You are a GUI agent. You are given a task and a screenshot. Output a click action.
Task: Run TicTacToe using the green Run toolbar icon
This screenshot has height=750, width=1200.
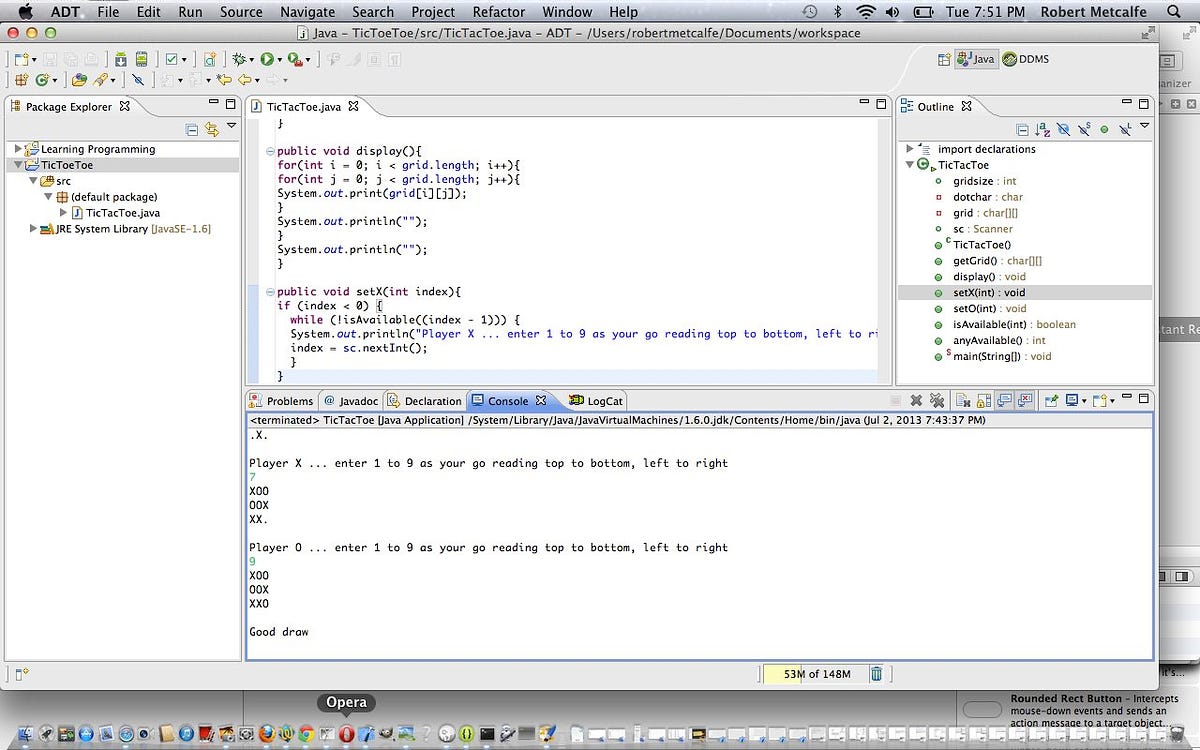[268, 57]
